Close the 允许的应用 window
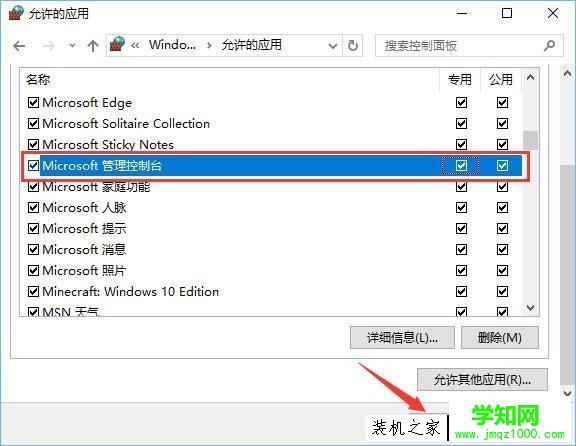The image size is (576, 446). coord(553,14)
